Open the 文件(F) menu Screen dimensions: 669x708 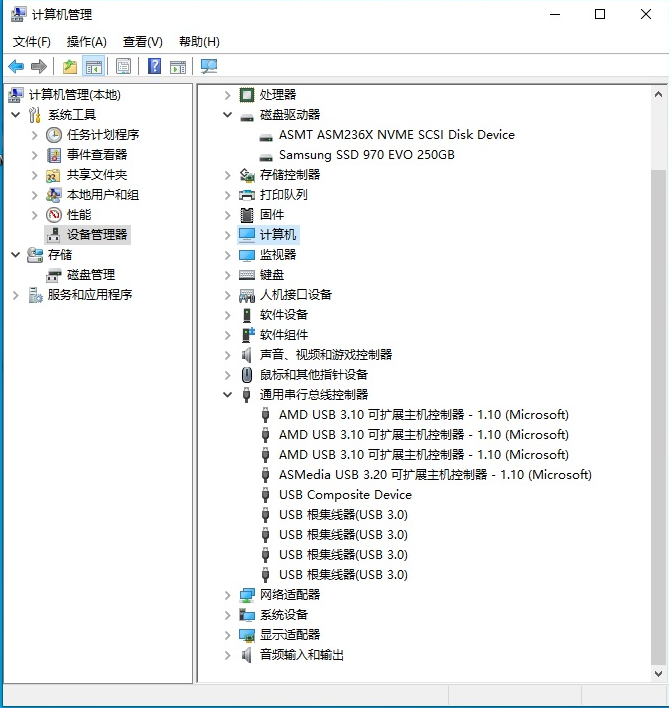pyautogui.click(x=32, y=42)
